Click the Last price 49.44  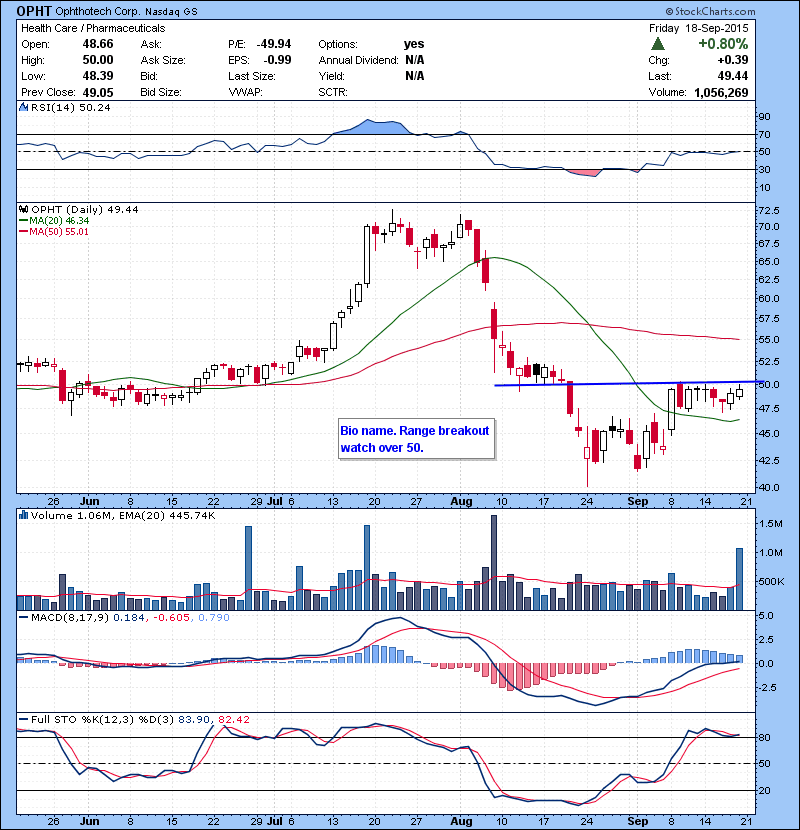click(733, 76)
